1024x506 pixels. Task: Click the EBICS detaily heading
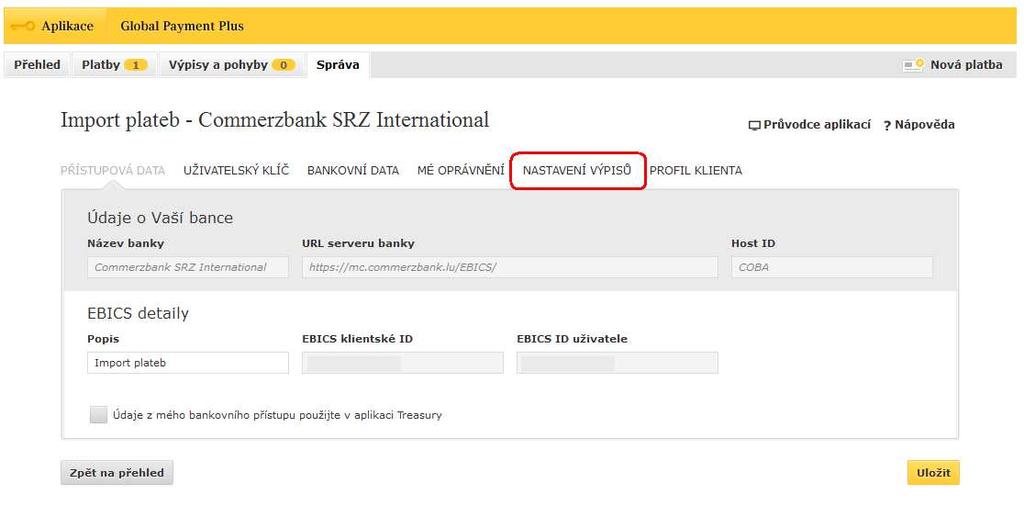click(138, 313)
